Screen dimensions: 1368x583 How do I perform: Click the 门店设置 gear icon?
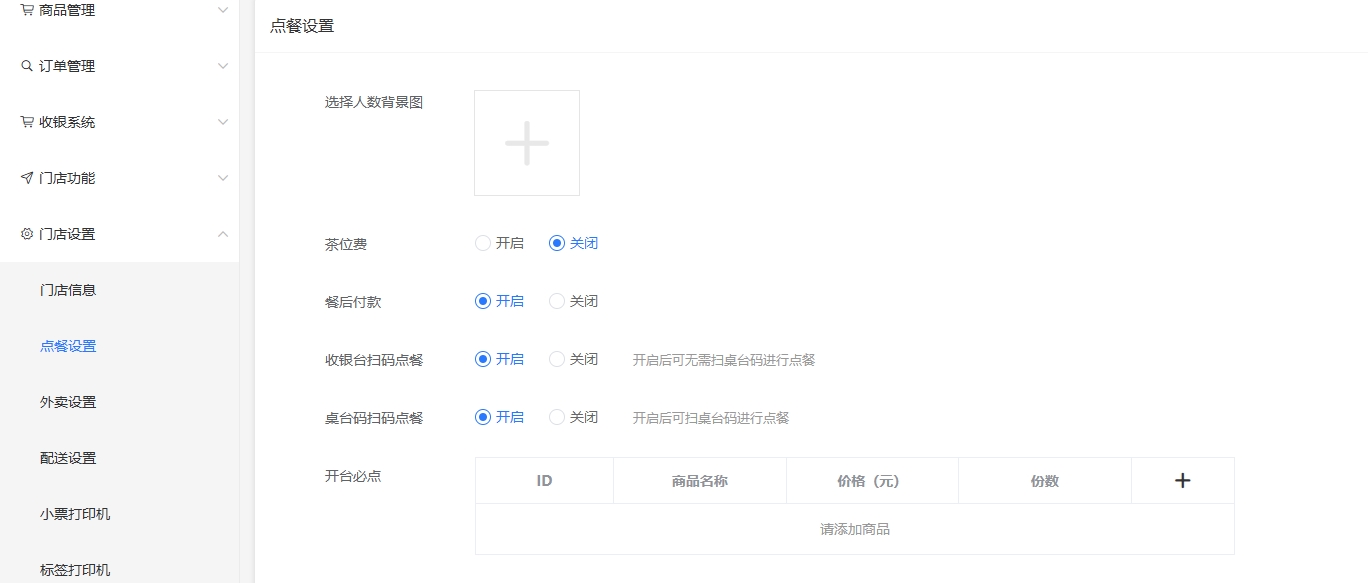point(27,234)
